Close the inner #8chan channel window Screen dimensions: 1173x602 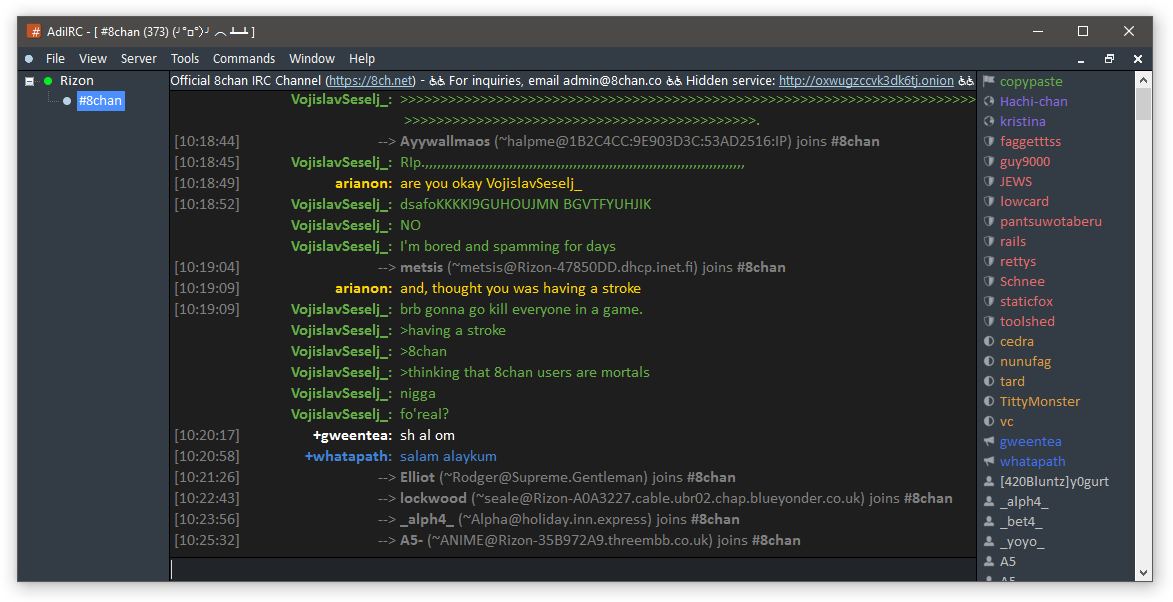(1138, 59)
